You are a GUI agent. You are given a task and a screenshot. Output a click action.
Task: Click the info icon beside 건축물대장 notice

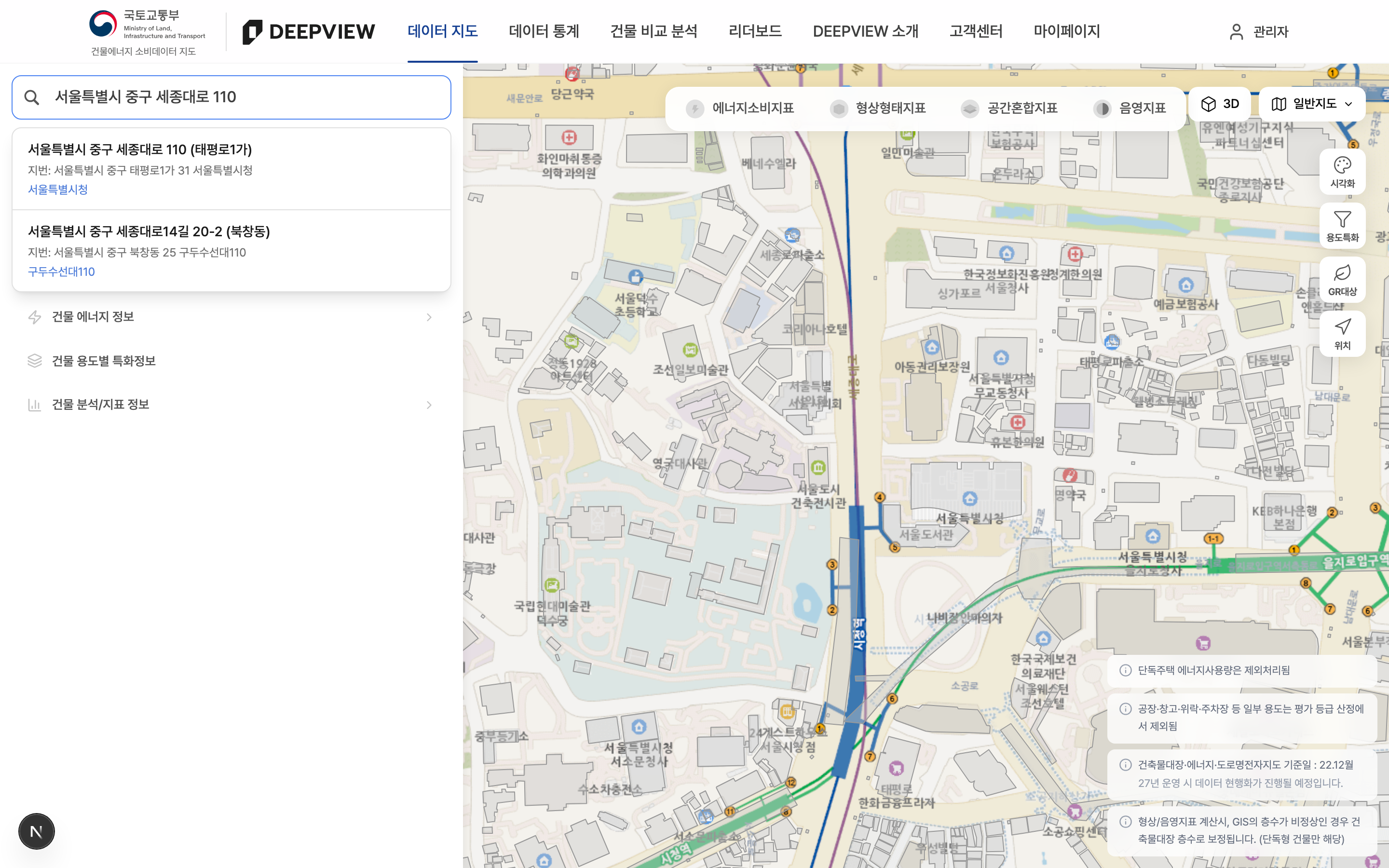(x=1126, y=765)
